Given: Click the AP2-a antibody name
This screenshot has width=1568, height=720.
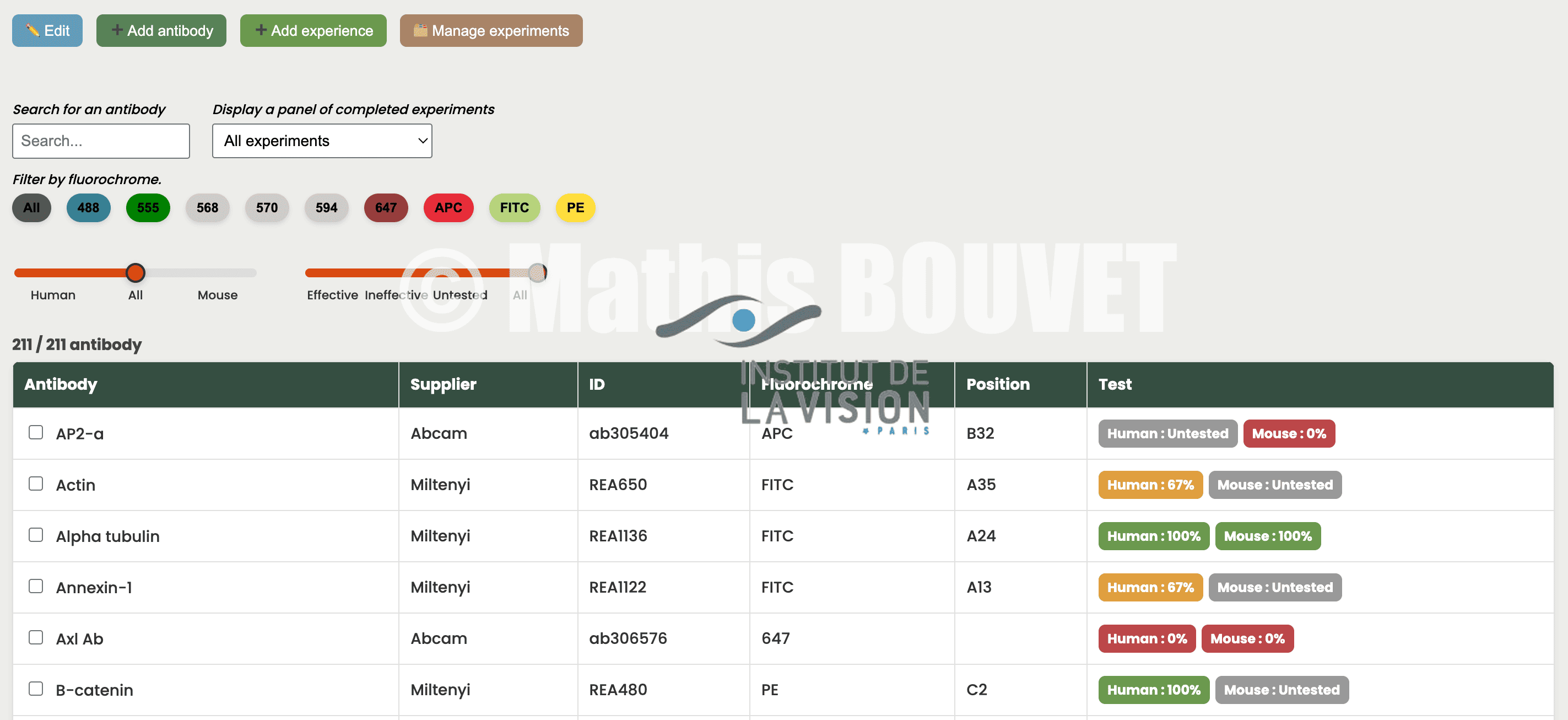Looking at the screenshot, I should point(80,434).
